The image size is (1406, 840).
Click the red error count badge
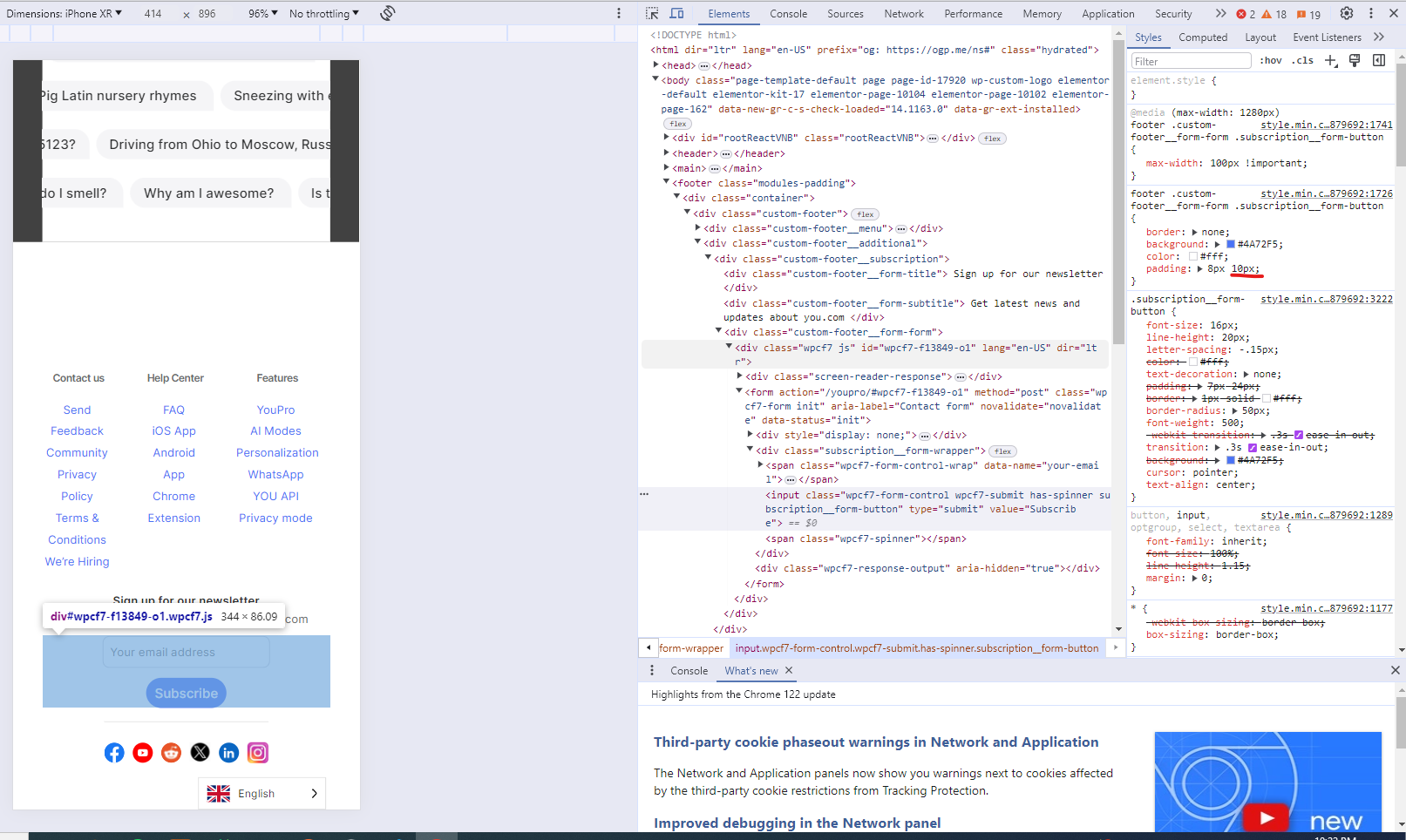click(x=1246, y=14)
